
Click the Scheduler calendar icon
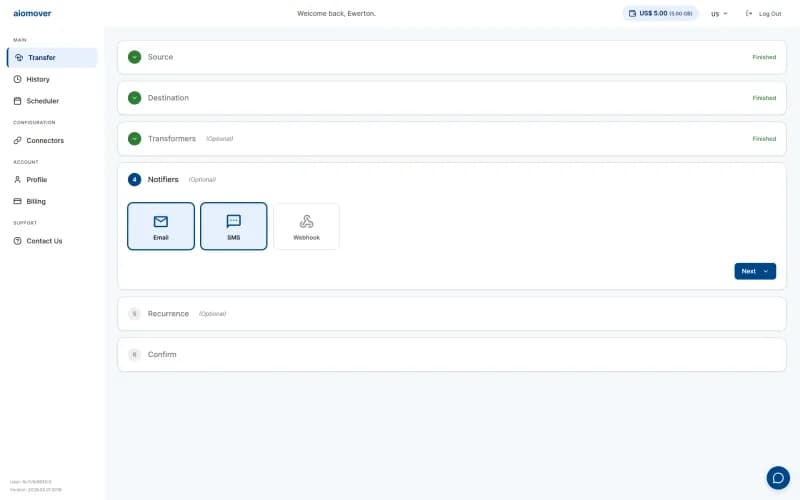[x=17, y=101]
